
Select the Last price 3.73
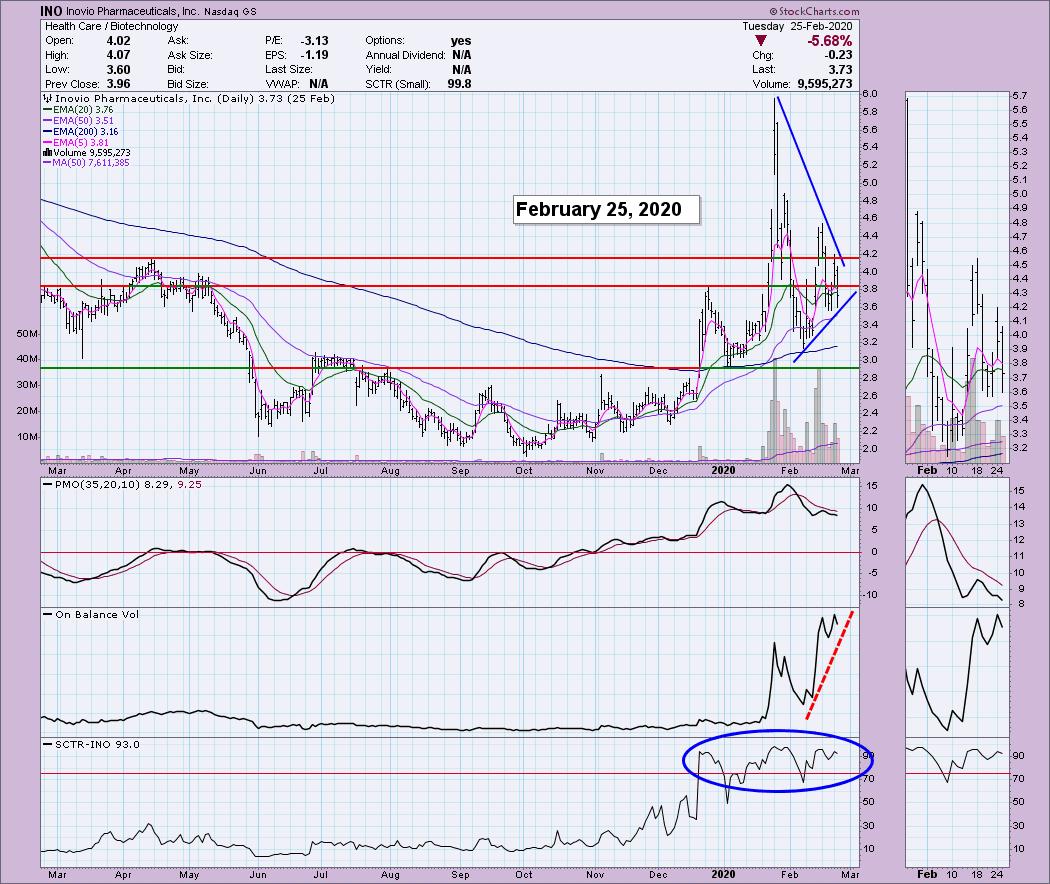tap(840, 70)
